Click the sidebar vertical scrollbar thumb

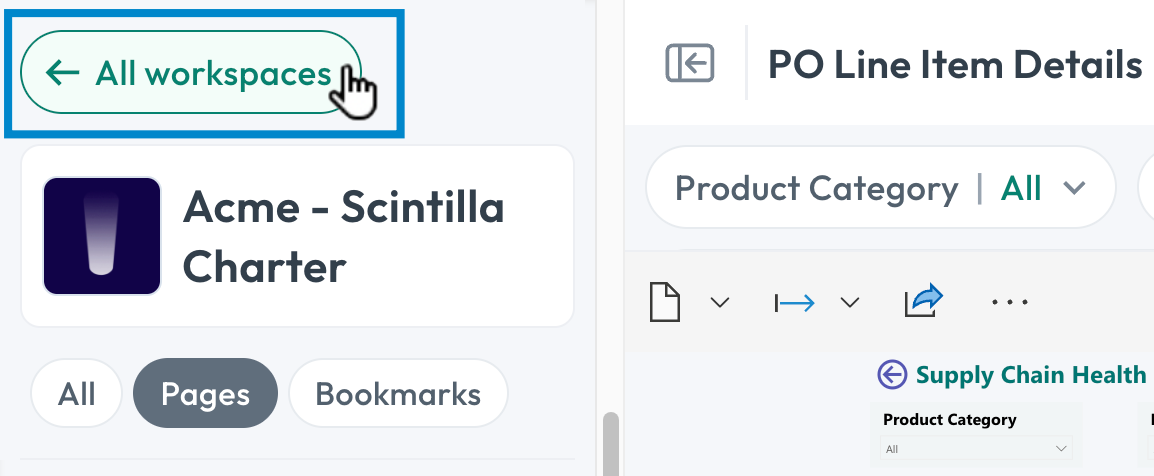(610, 444)
